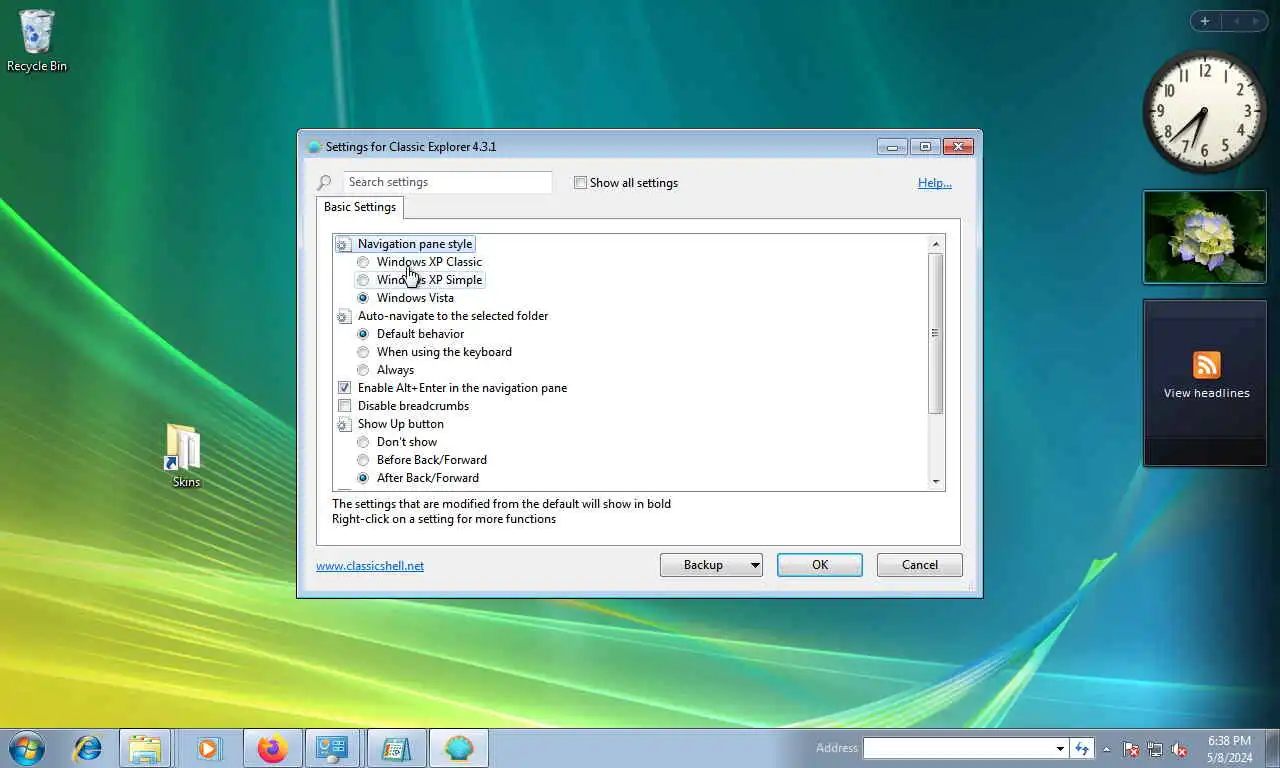
Task: Click the calendar-style taskbar icon
Action: click(396, 748)
